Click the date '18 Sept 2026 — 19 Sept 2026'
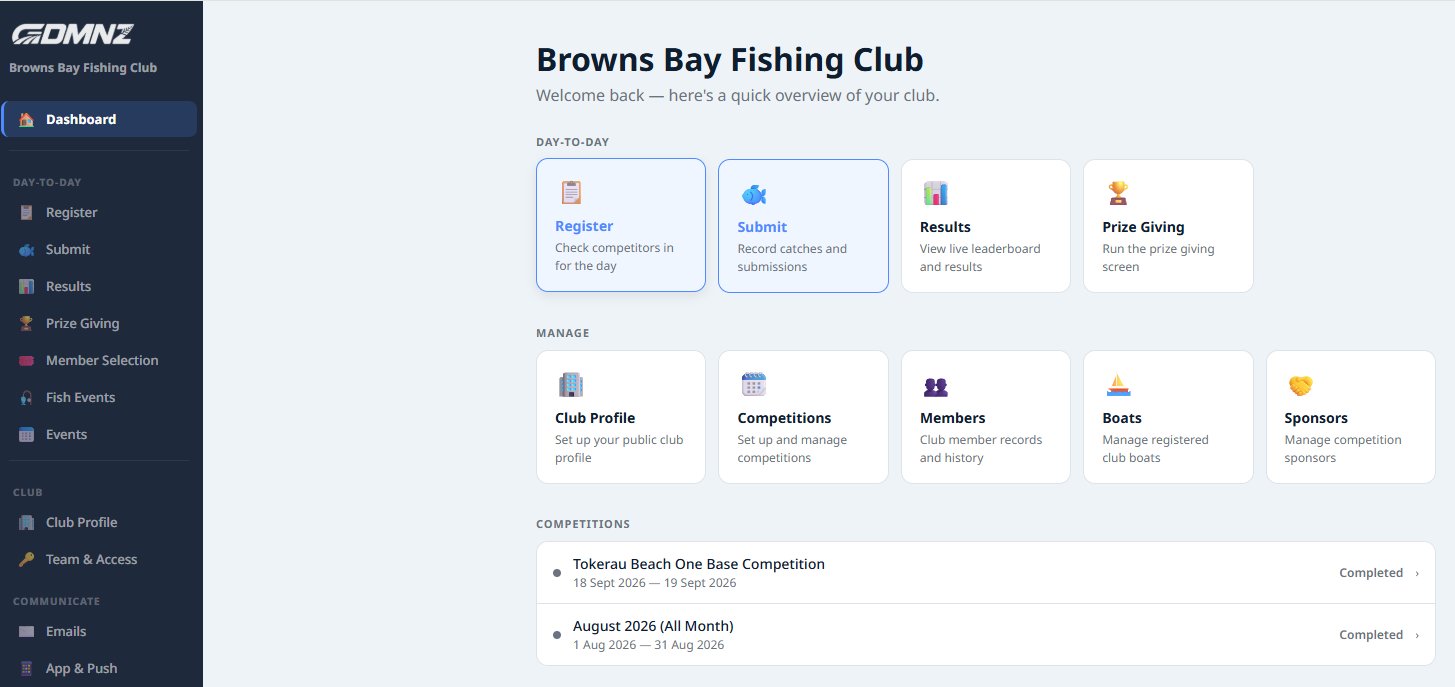 (x=654, y=583)
